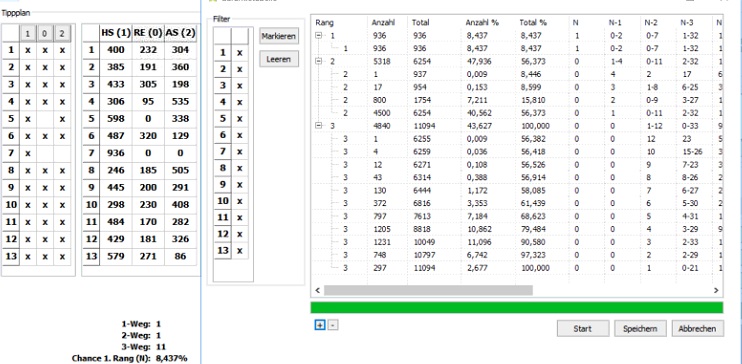Click the Chance 1. Rang value 8,437%
The width and height of the screenshot is (742, 364).
click(171, 358)
